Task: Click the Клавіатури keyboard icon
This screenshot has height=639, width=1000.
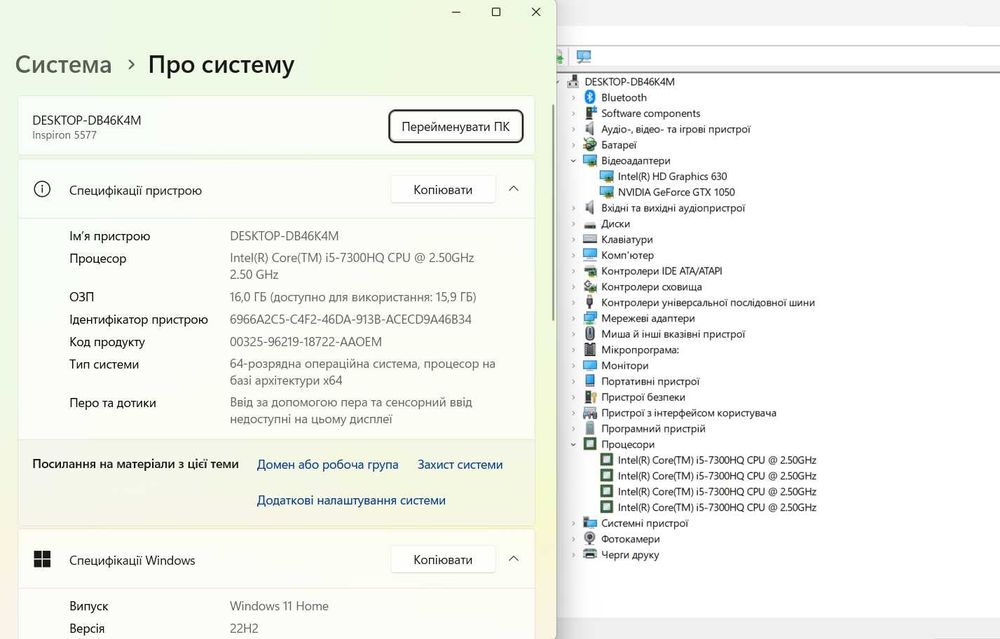Action: point(590,239)
